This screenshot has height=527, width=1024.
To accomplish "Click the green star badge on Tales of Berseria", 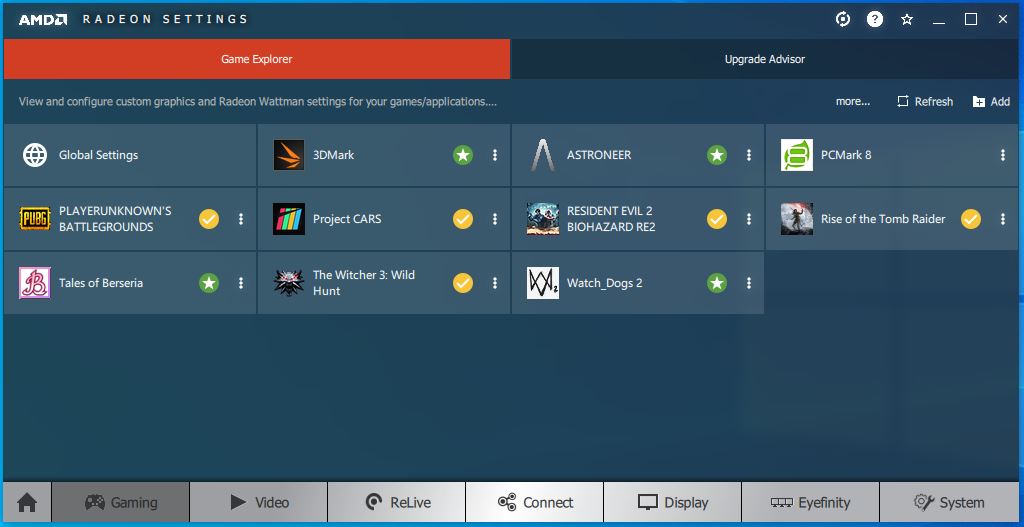I will pos(209,283).
